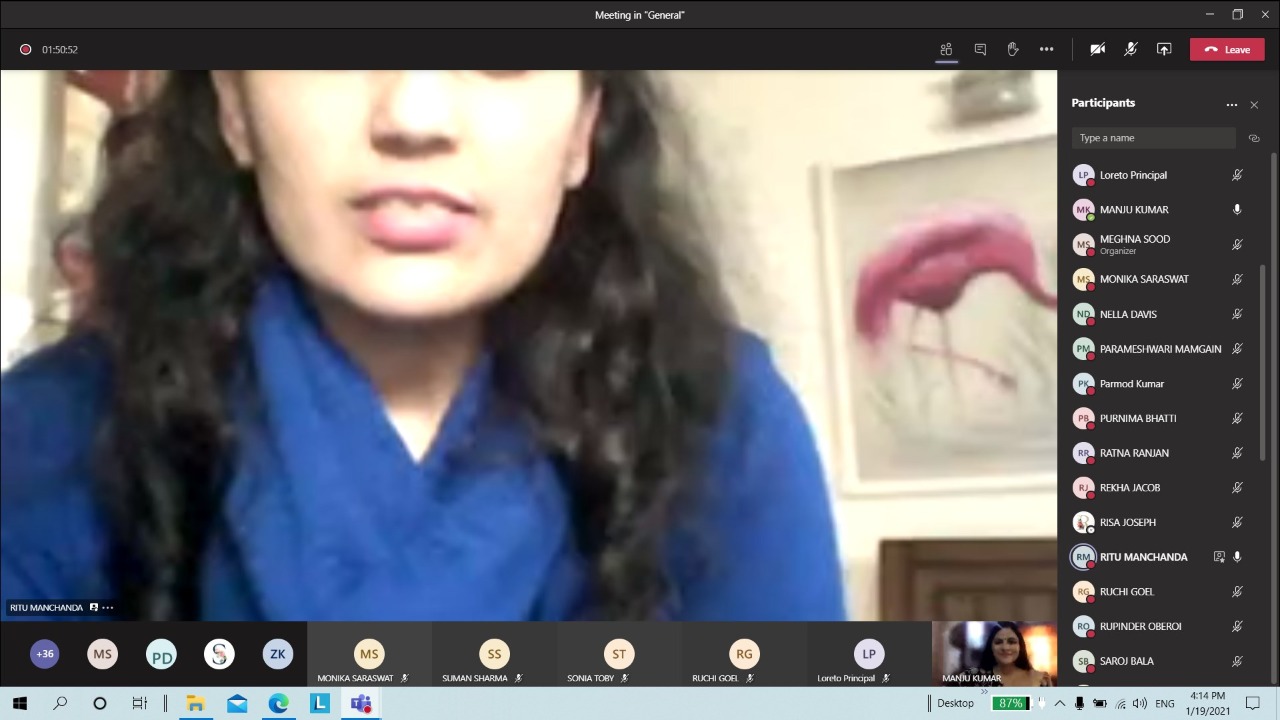
Task: Click the share invite link icon
Action: point(1254,138)
